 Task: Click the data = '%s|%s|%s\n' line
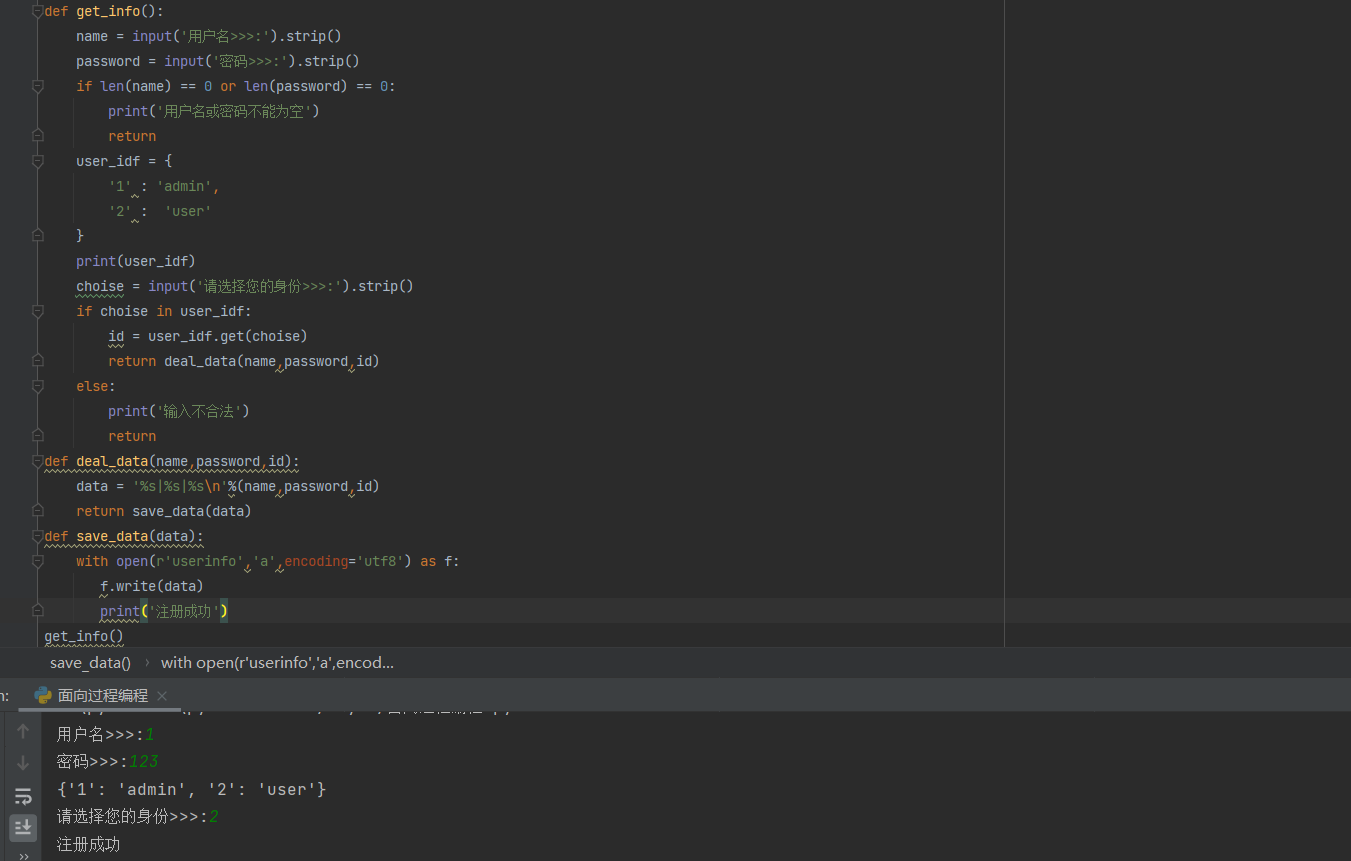pyautogui.click(x=228, y=486)
